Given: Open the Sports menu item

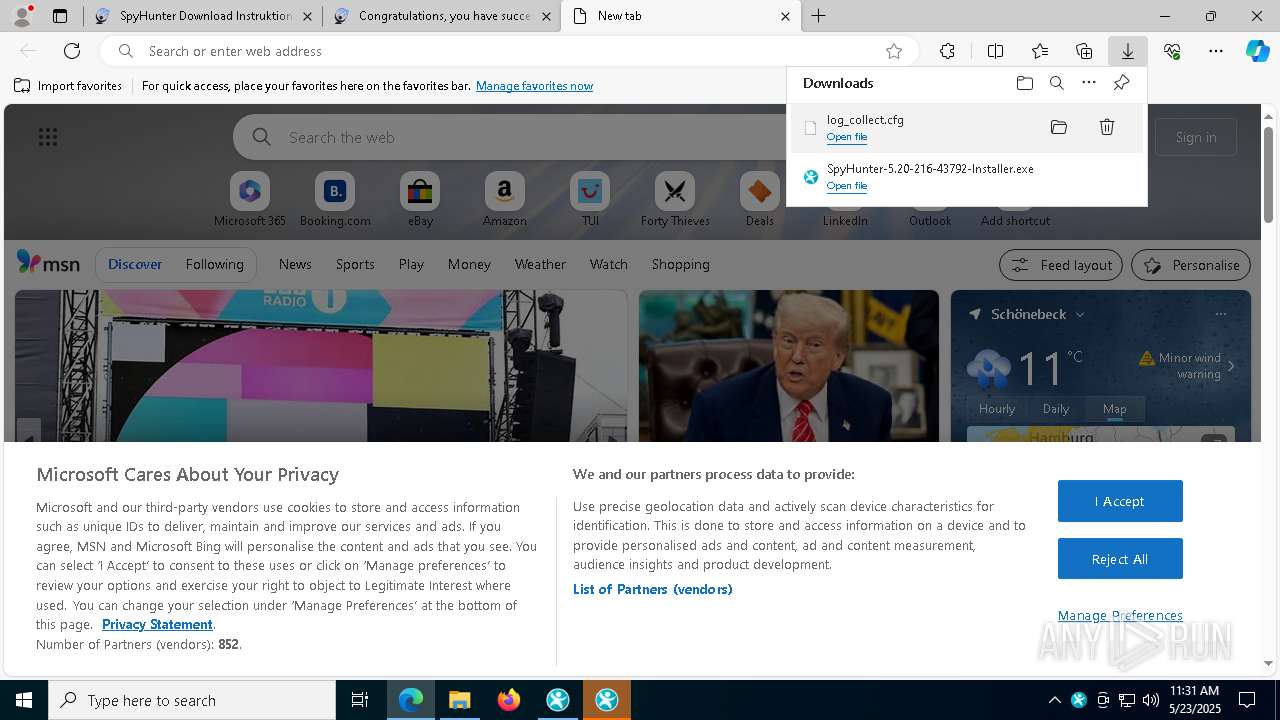Looking at the screenshot, I should (x=355, y=264).
